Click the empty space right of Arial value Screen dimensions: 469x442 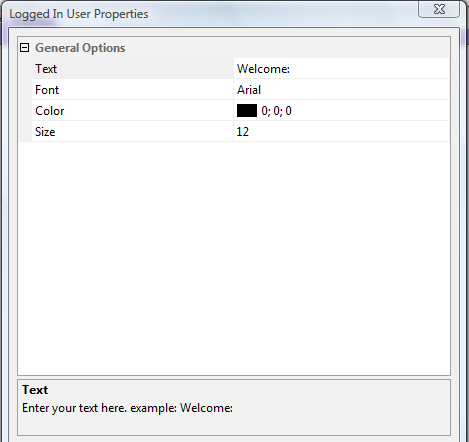pyautogui.click(x=355, y=90)
